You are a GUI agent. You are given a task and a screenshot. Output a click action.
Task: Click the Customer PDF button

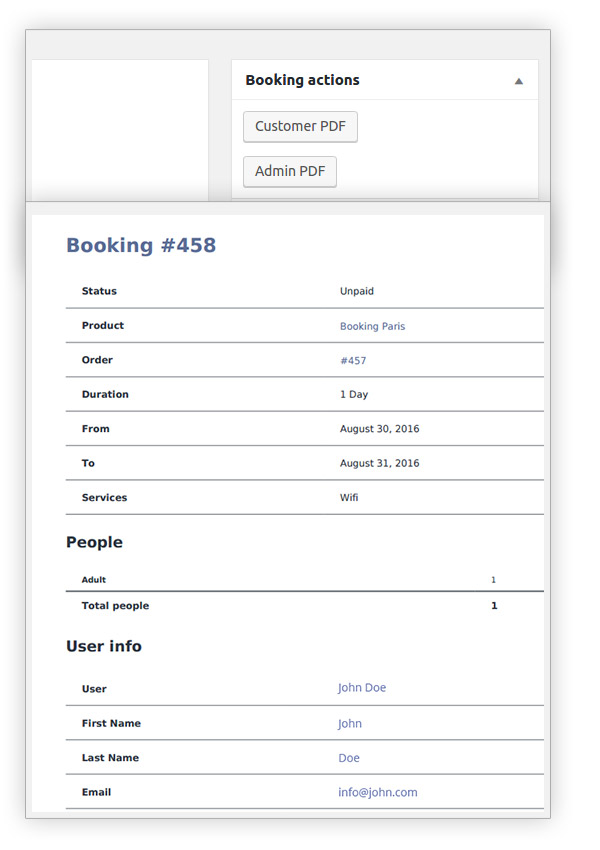pyautogui.click(x=300, y=126)
